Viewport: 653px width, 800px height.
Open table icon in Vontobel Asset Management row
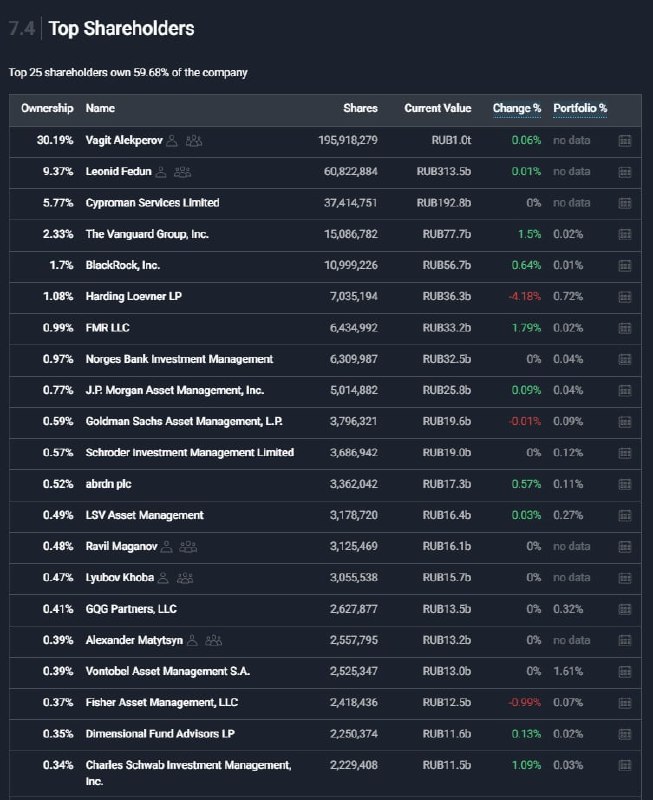pos(625,672)
